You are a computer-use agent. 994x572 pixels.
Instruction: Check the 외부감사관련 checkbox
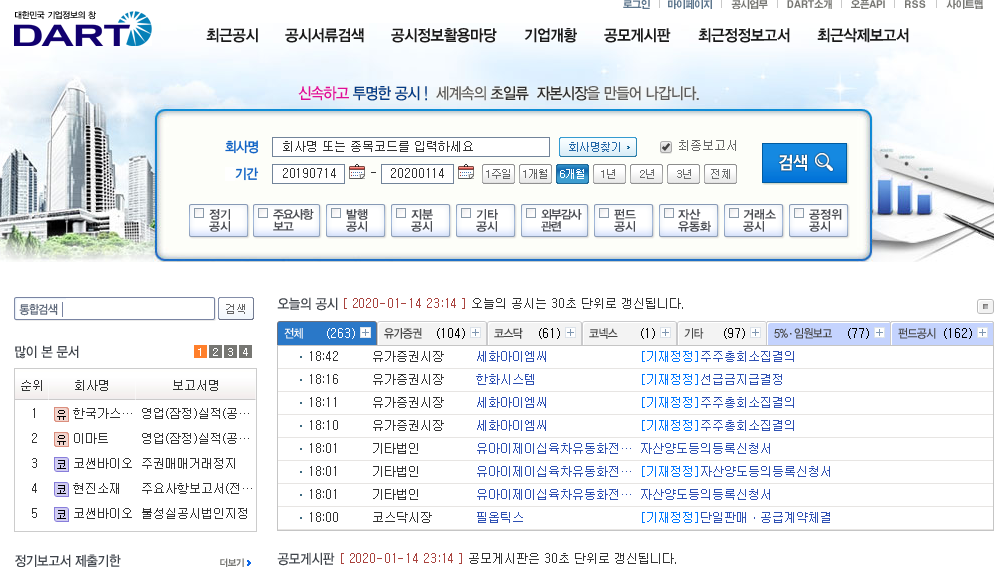[x=531, y=214]
